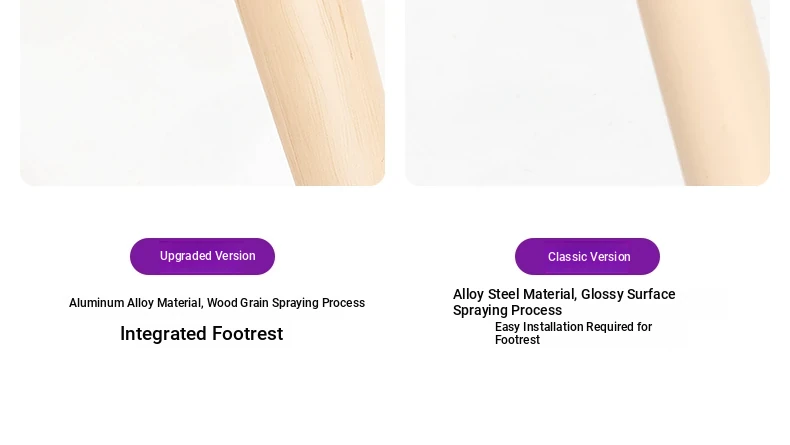Click "Easy Installation Required for" text line

(x=573, y=327)
